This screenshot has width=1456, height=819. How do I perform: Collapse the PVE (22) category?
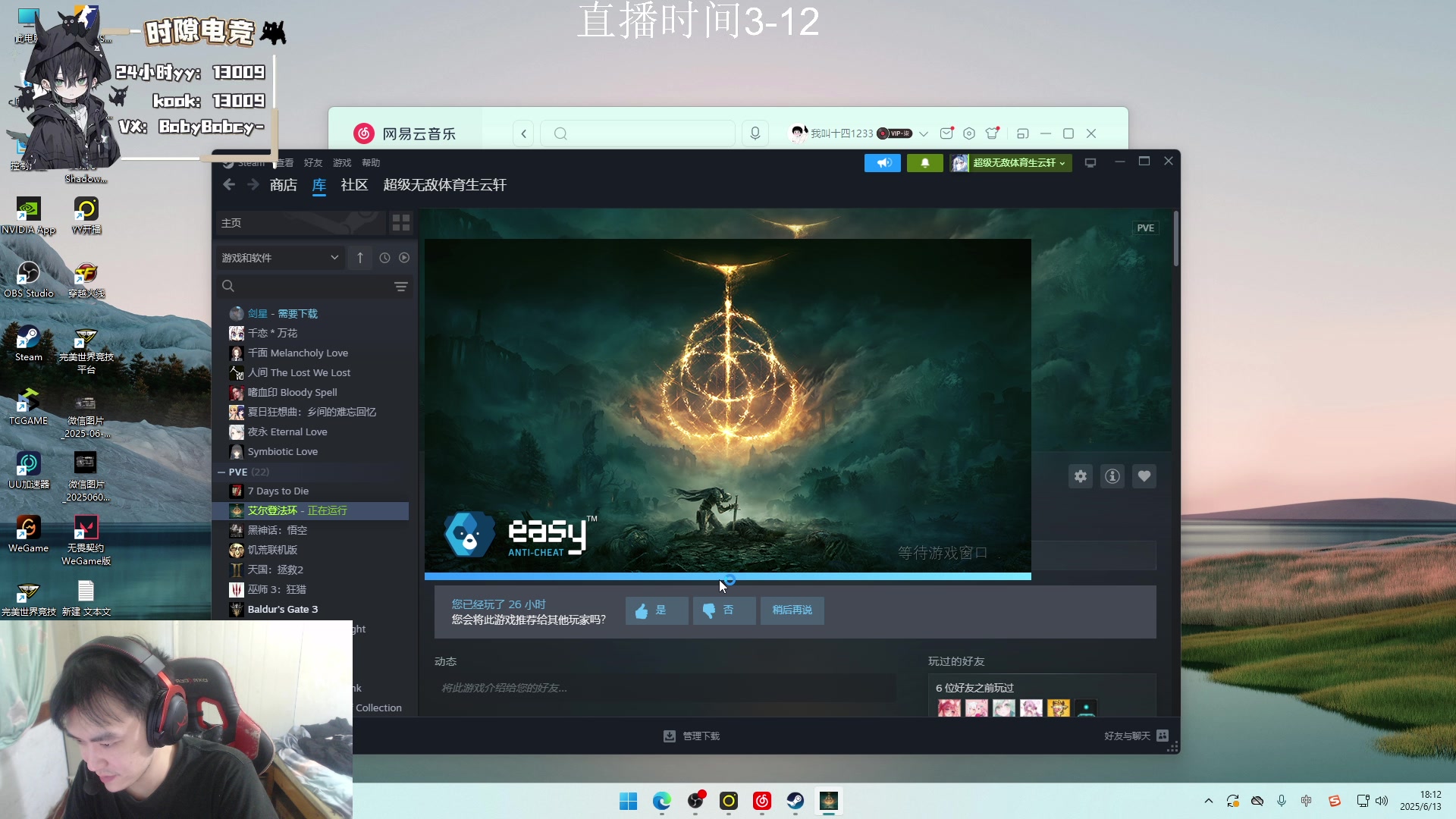point(221,472)
